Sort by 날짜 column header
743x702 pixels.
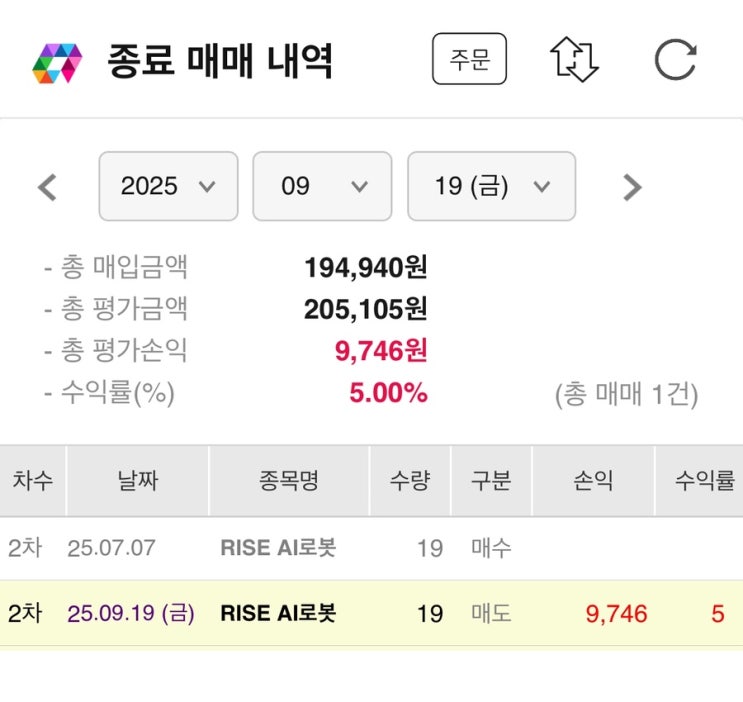[x=137, y=481]
